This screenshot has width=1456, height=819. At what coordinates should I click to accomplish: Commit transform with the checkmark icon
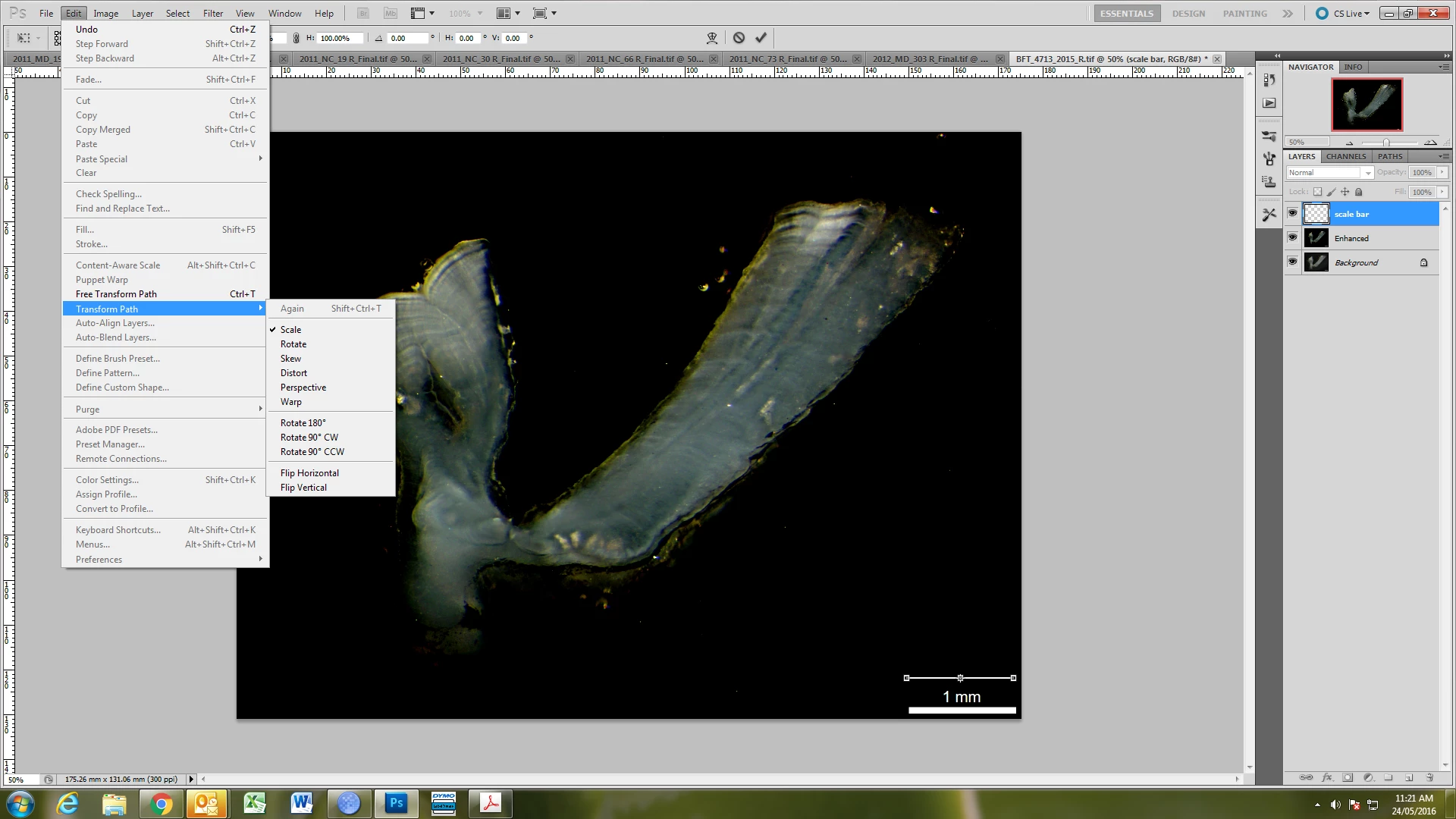pyautogui.click(x=761, y=37)
